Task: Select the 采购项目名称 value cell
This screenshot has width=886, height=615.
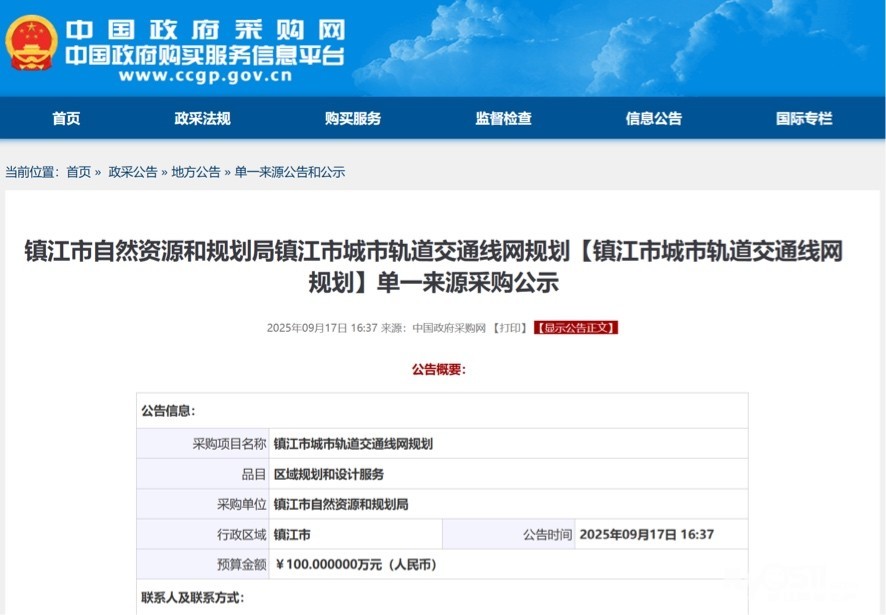Action: [353, 444]
